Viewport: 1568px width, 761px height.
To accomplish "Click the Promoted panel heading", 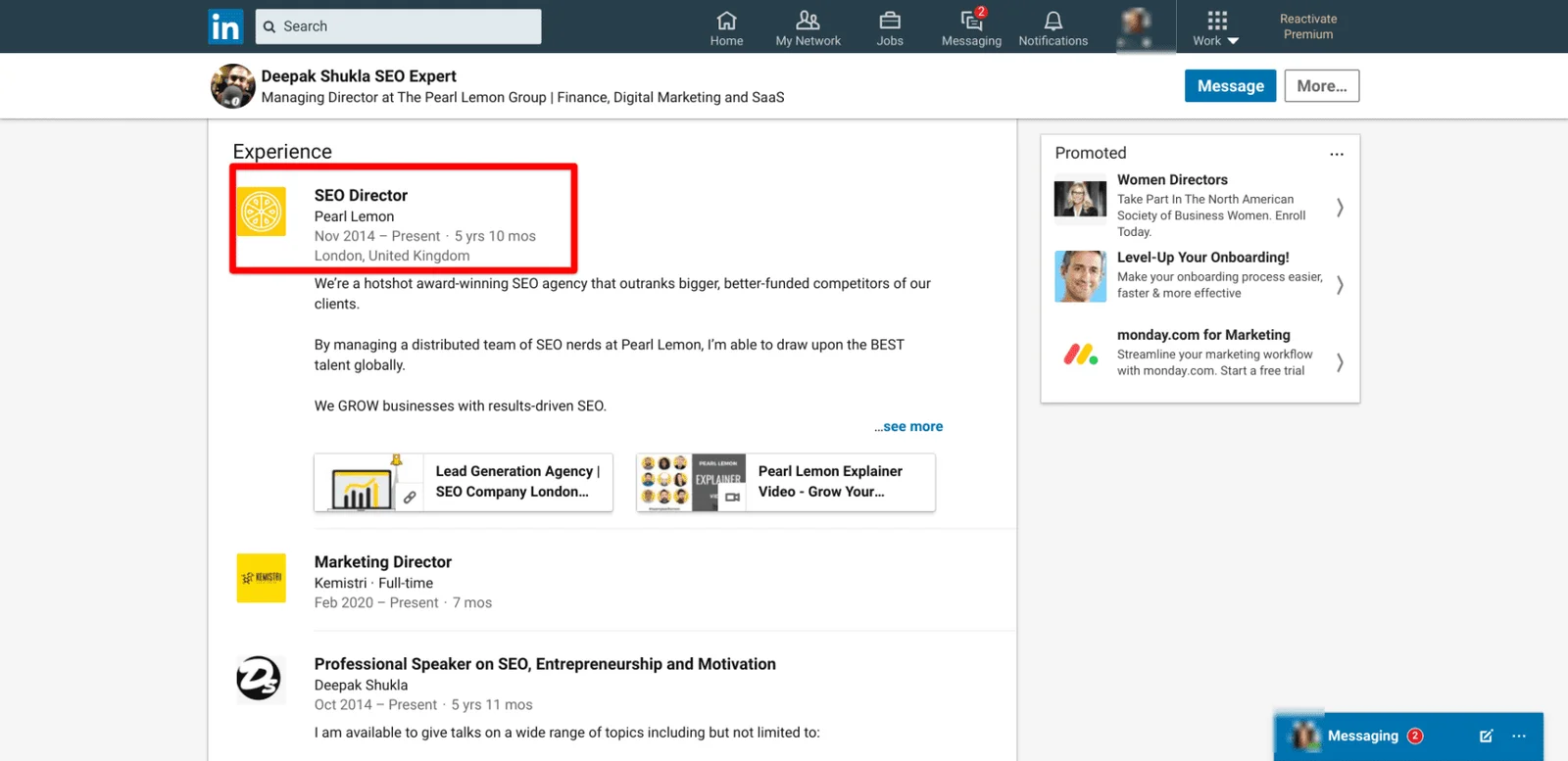I will point(1091,153).
